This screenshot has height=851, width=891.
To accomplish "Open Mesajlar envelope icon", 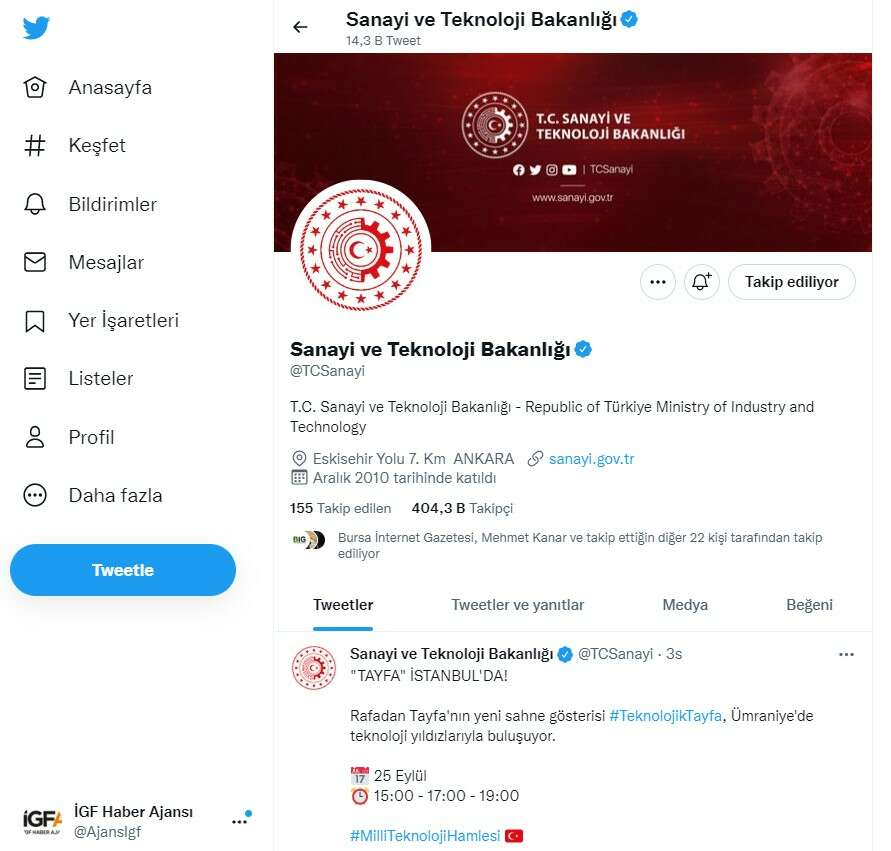I will click(x=35, y=262).
